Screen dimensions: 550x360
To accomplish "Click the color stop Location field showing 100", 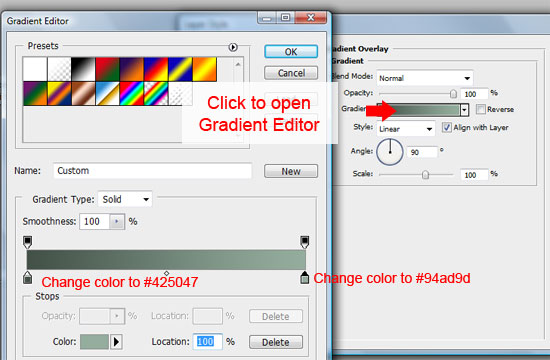I will [x=207, y=341].
